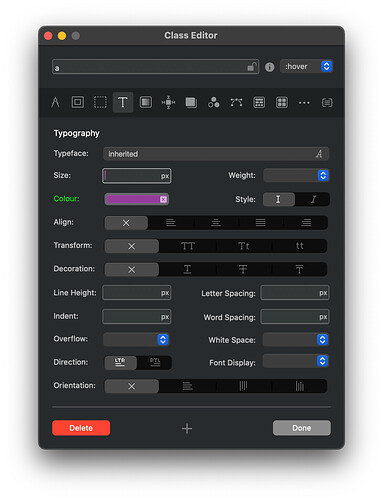Click the Done button
Image resolution: width=382 pixels, height=500 pixels.
click(302, 428)
